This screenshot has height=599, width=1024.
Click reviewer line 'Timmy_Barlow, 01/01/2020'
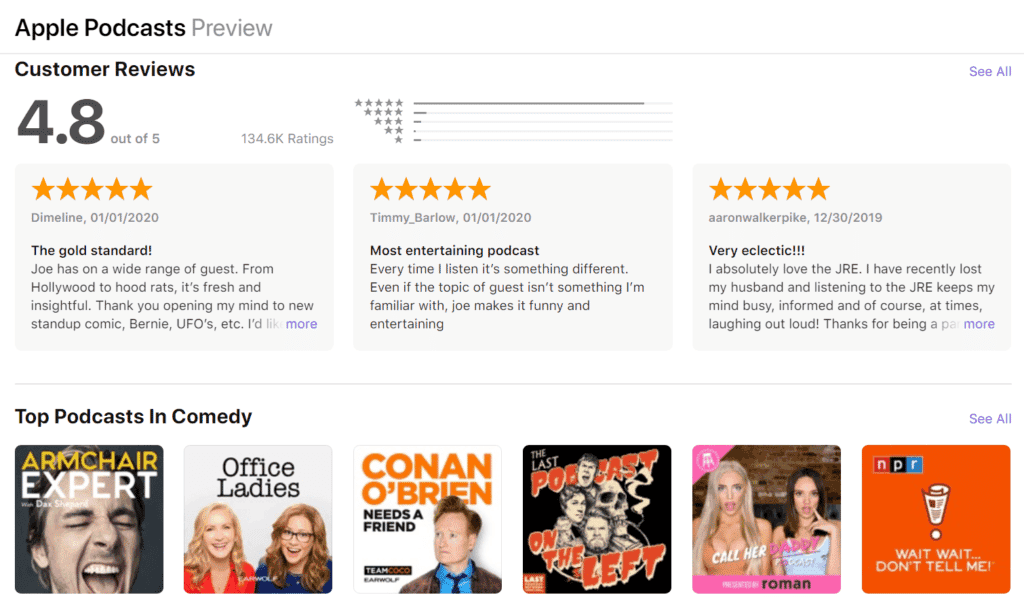[451, 218]
